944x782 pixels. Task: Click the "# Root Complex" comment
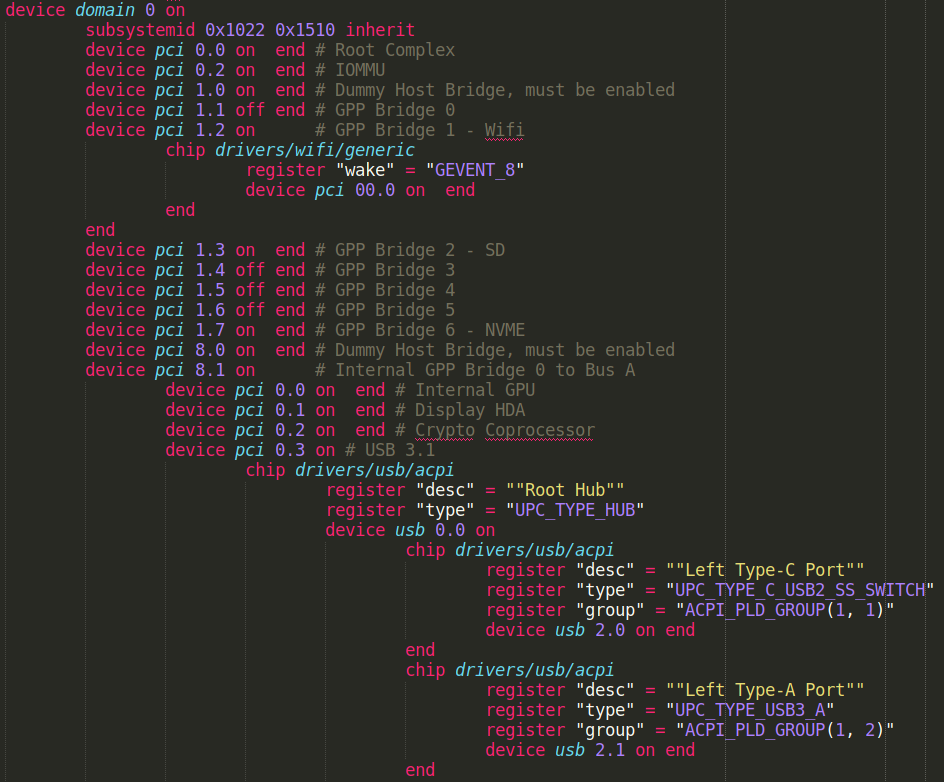(385, 50)
